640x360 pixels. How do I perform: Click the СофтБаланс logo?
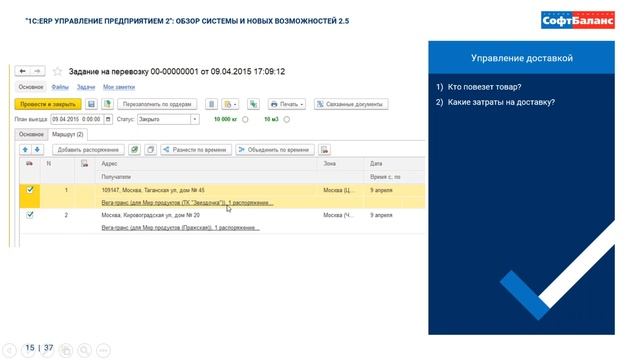point(578,20)
